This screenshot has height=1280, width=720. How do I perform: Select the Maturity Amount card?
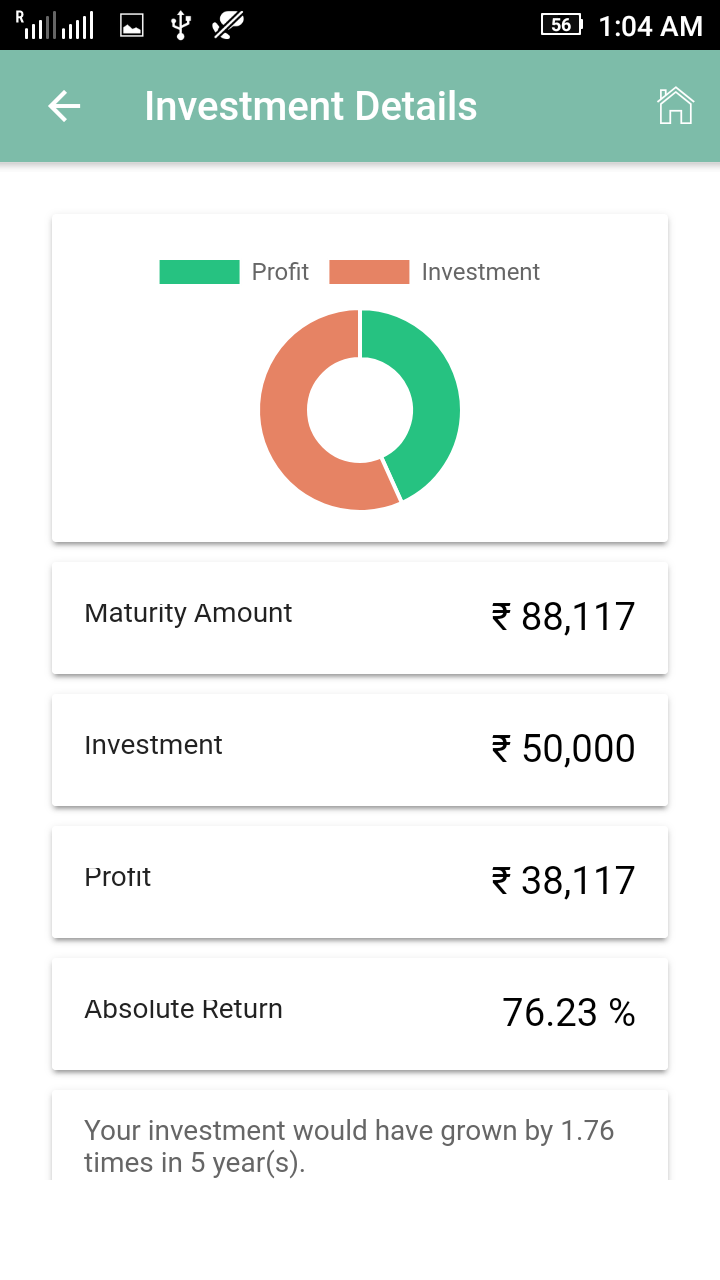pos(360,617)
